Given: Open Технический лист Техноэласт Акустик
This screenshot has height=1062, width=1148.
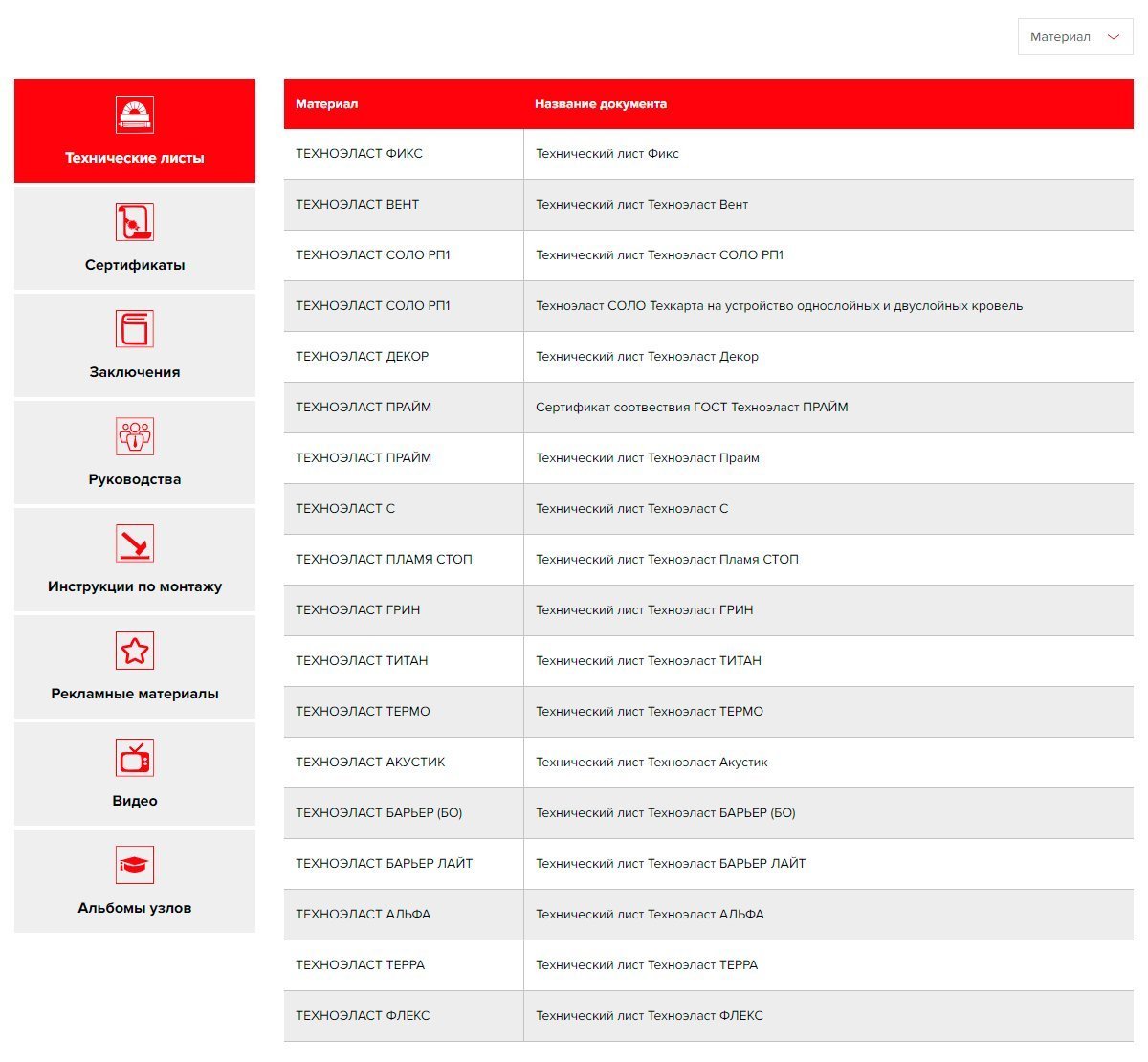Looking at the screenshot, I should [x=651, y=763].
